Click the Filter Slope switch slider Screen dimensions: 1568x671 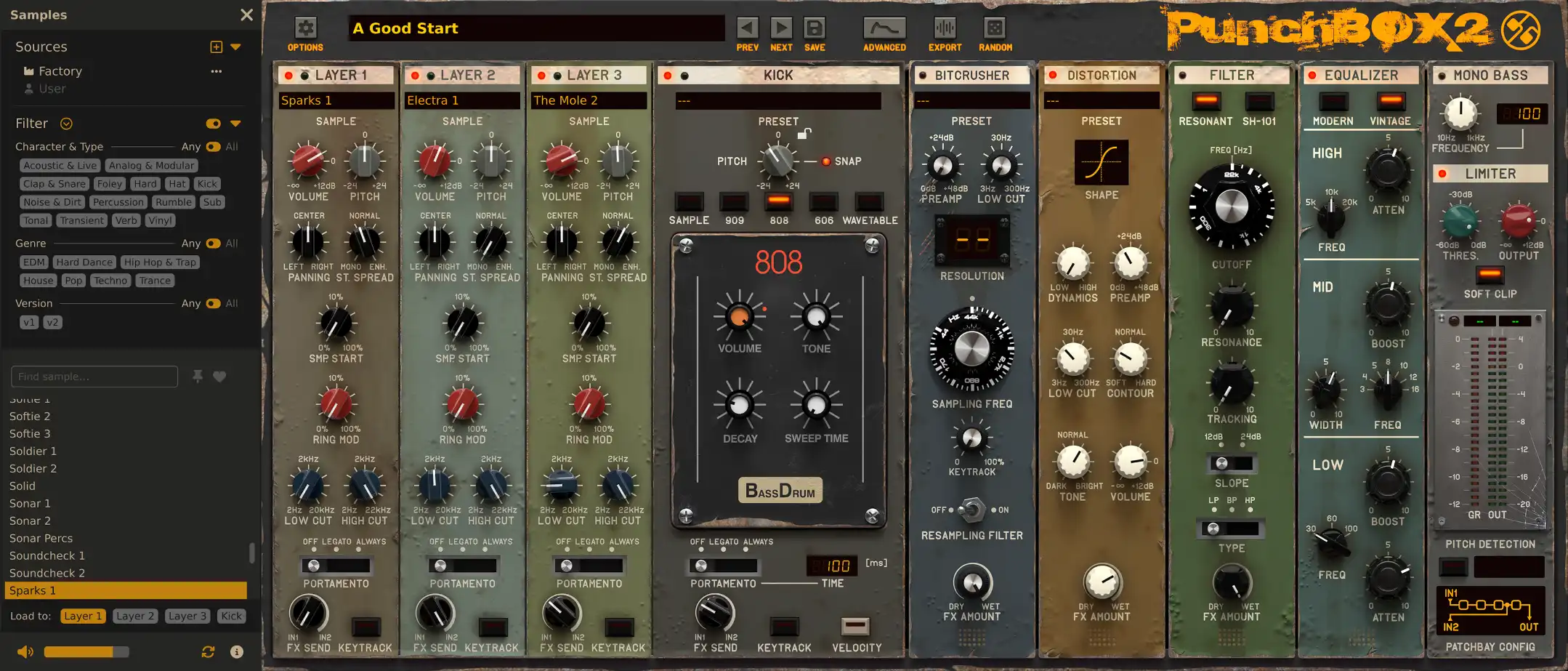(x=1232, y=463)
